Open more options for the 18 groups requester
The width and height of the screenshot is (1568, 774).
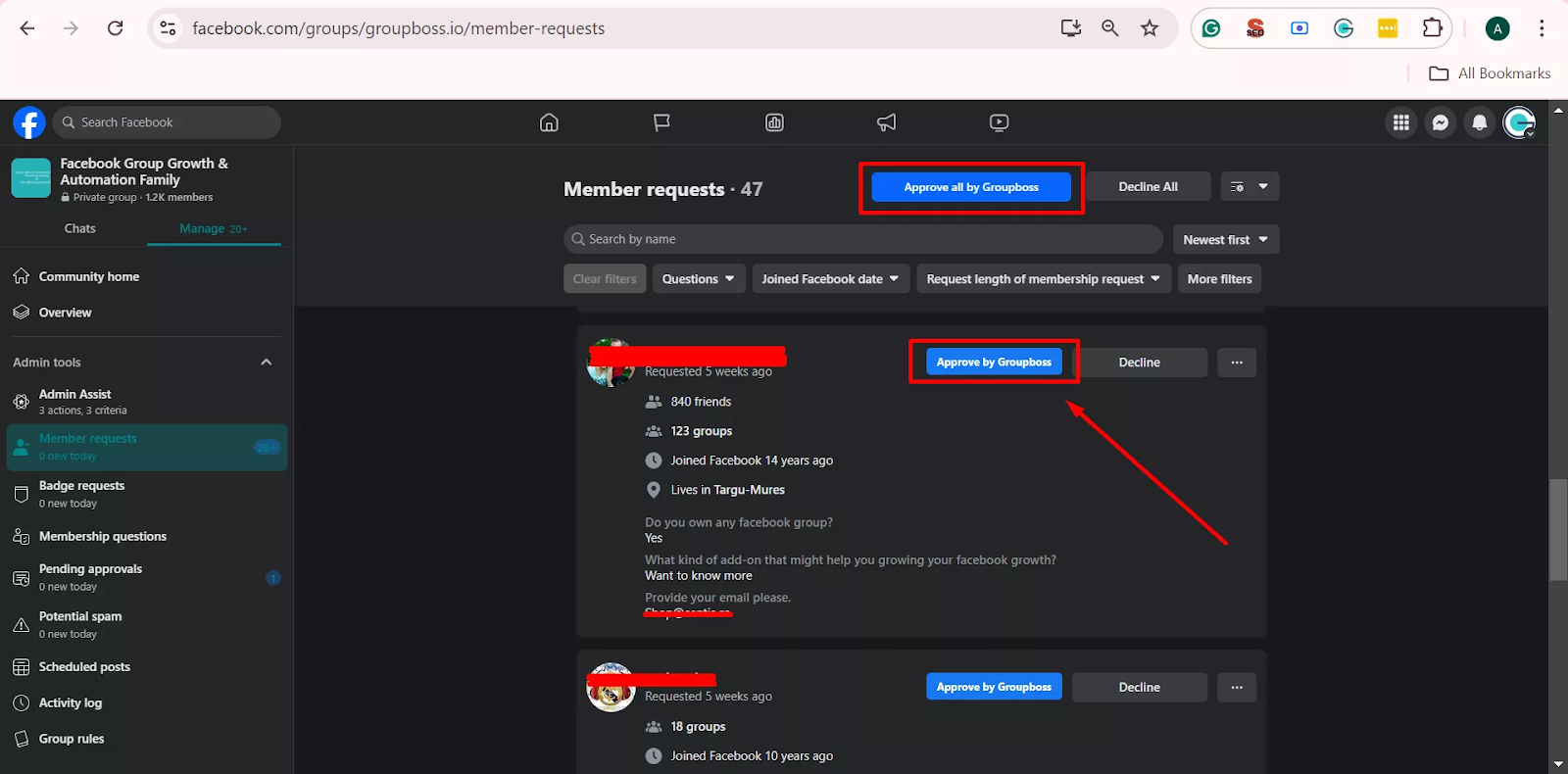tap(1237, 688)
